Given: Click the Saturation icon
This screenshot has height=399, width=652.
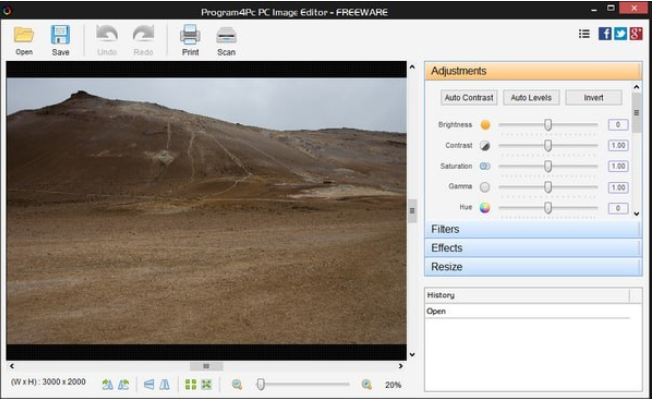Looking at the screenshot, I should pyautogui.click(x=485, y=166).
